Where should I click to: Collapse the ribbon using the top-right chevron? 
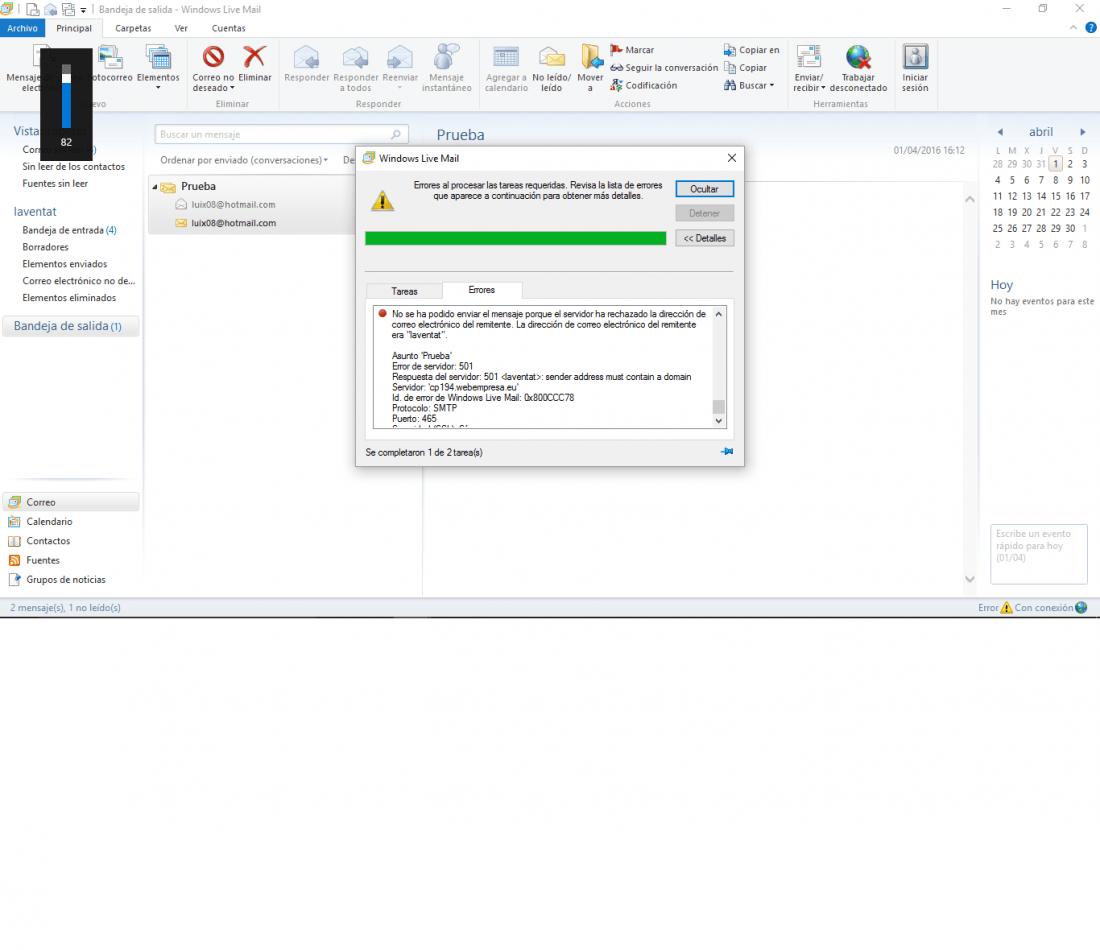pyautogui.click(x=1073, y=28)
